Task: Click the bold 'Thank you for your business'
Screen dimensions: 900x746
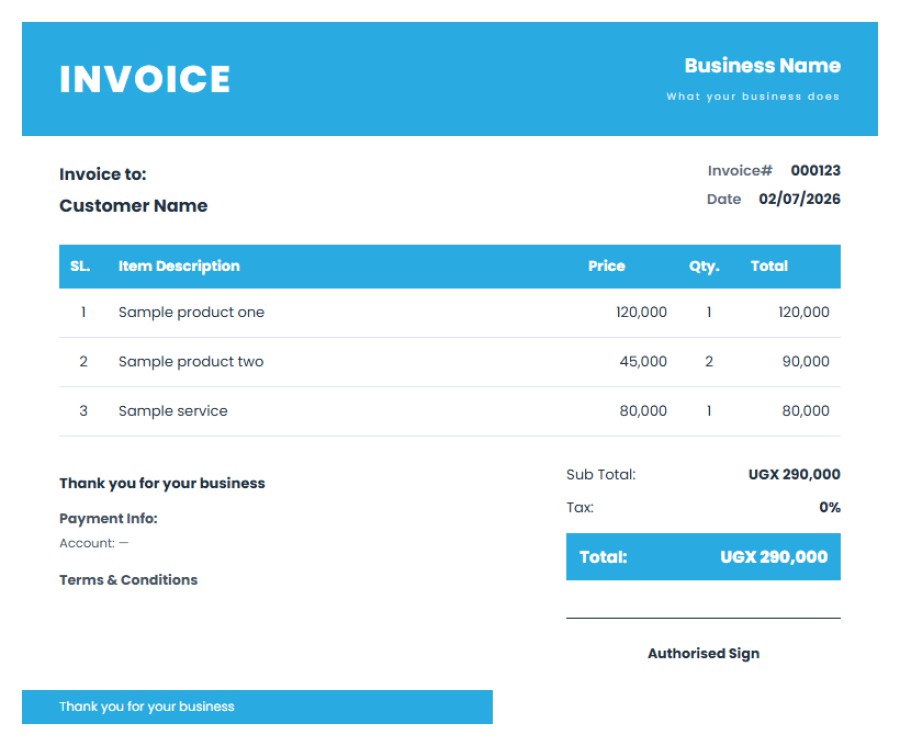Action: click(x=162, y=483)
